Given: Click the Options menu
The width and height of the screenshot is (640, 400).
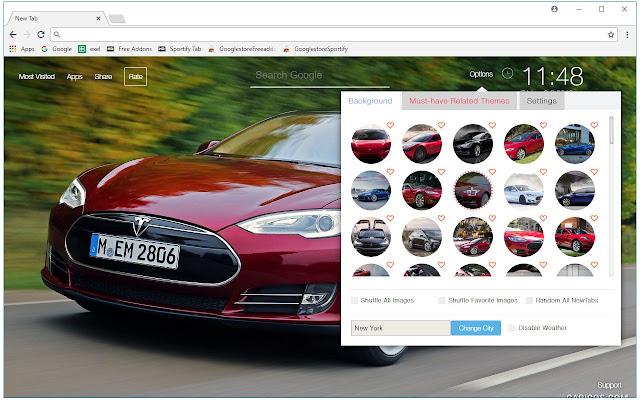Looking at the screenshot, I should (481, 74).
